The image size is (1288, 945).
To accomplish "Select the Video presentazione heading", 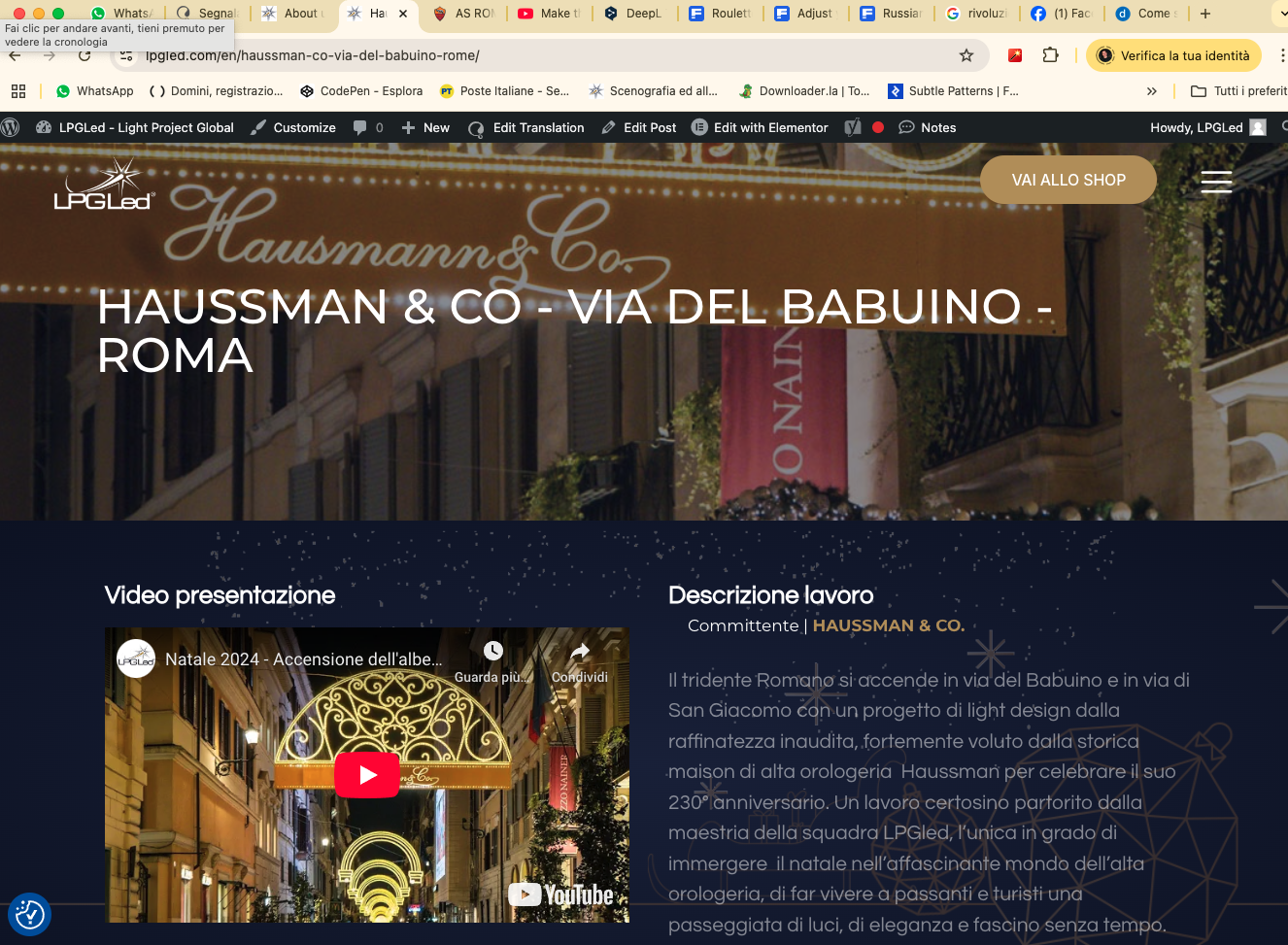I will click(x=220, y=595).
